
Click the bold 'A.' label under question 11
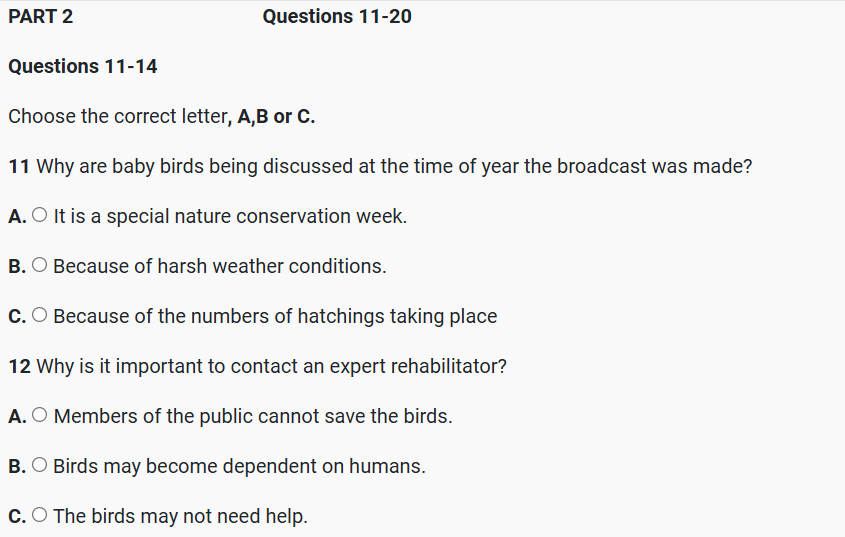(x=17, y=216)
